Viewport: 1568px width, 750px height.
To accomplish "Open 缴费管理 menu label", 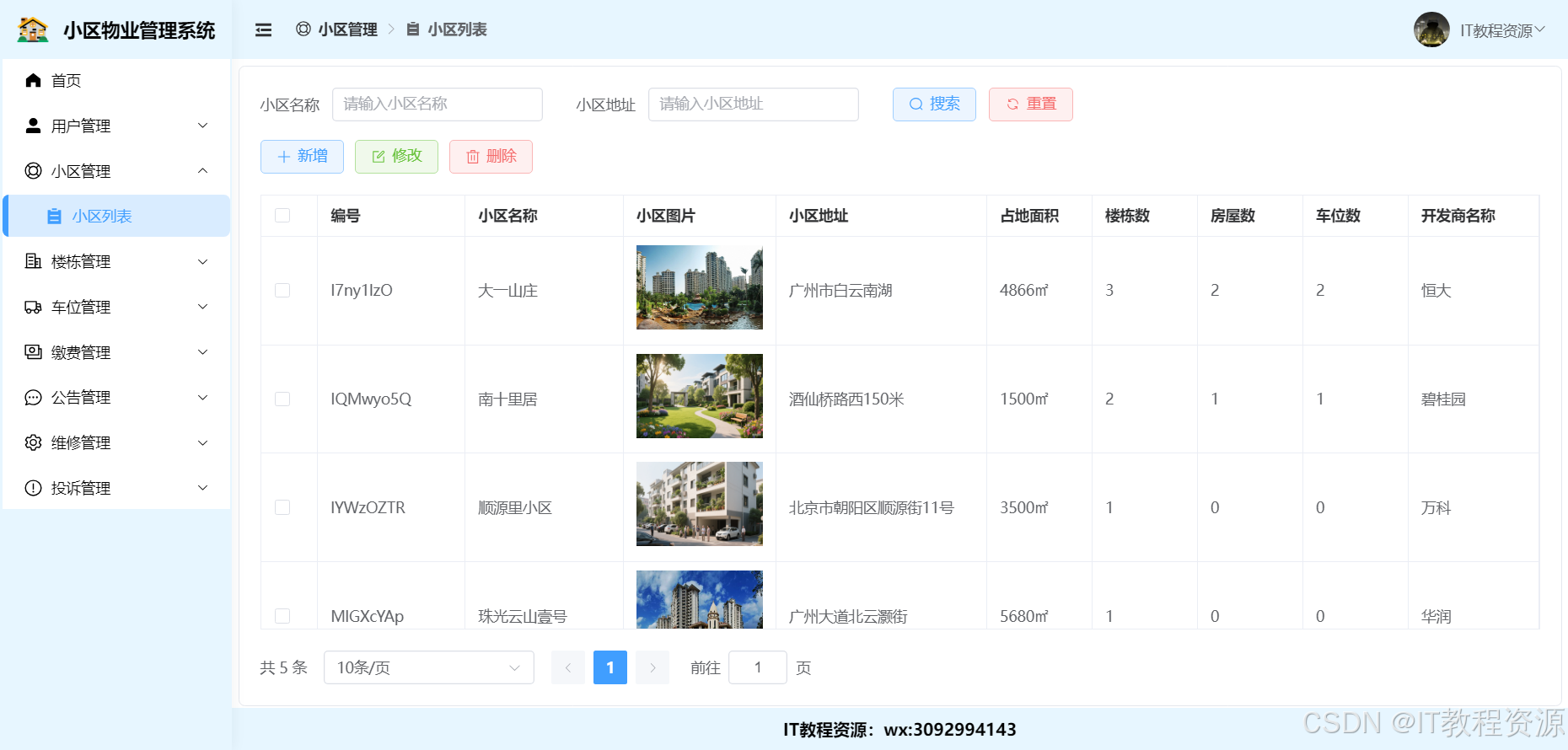I will pyautogui.click(x=81, y=352).
